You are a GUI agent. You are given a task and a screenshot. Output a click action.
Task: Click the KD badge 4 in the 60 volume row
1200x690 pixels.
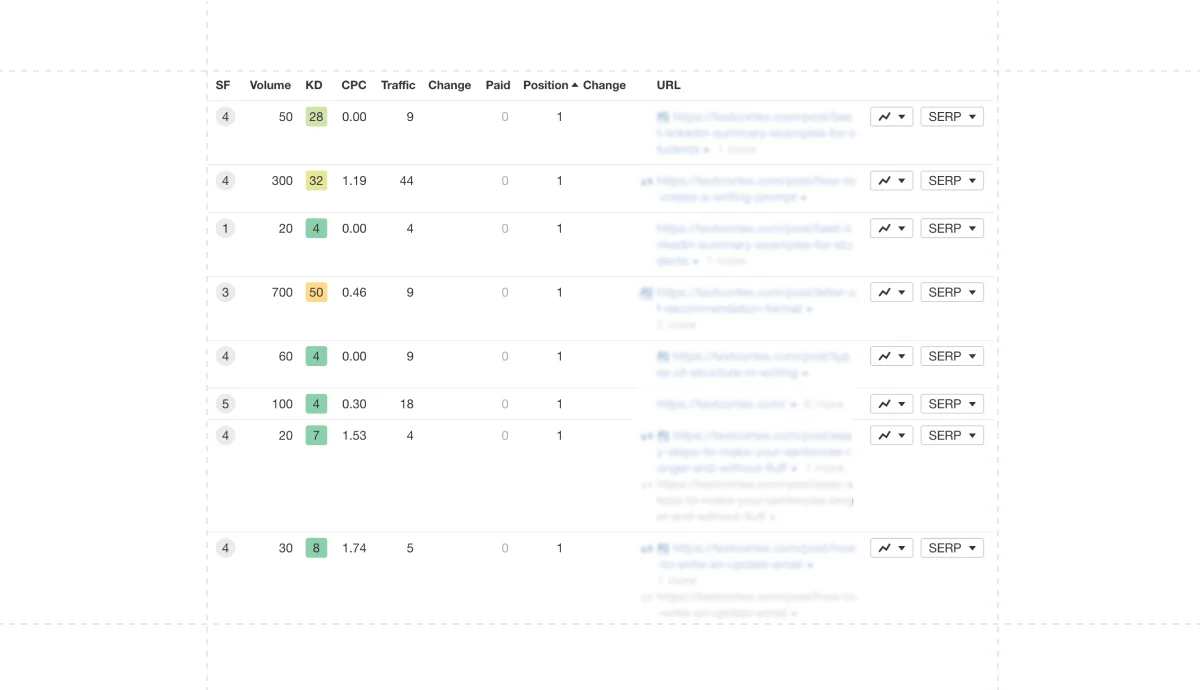point(316,356)
